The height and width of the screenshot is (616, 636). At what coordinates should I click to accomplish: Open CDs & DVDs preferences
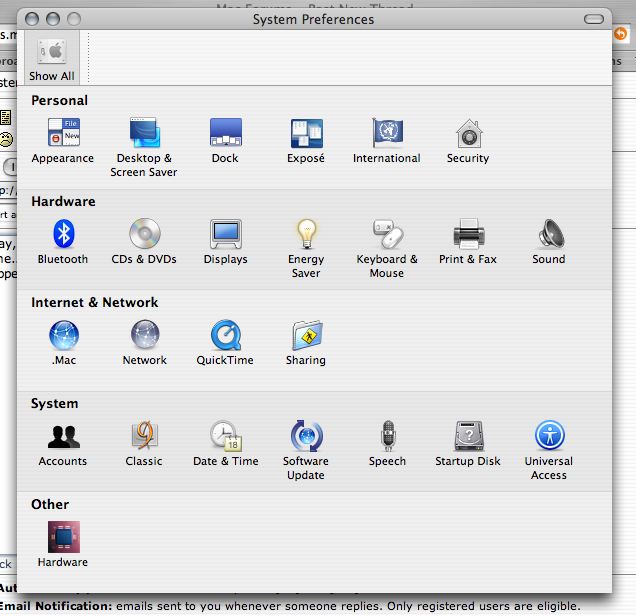(144, 242)
